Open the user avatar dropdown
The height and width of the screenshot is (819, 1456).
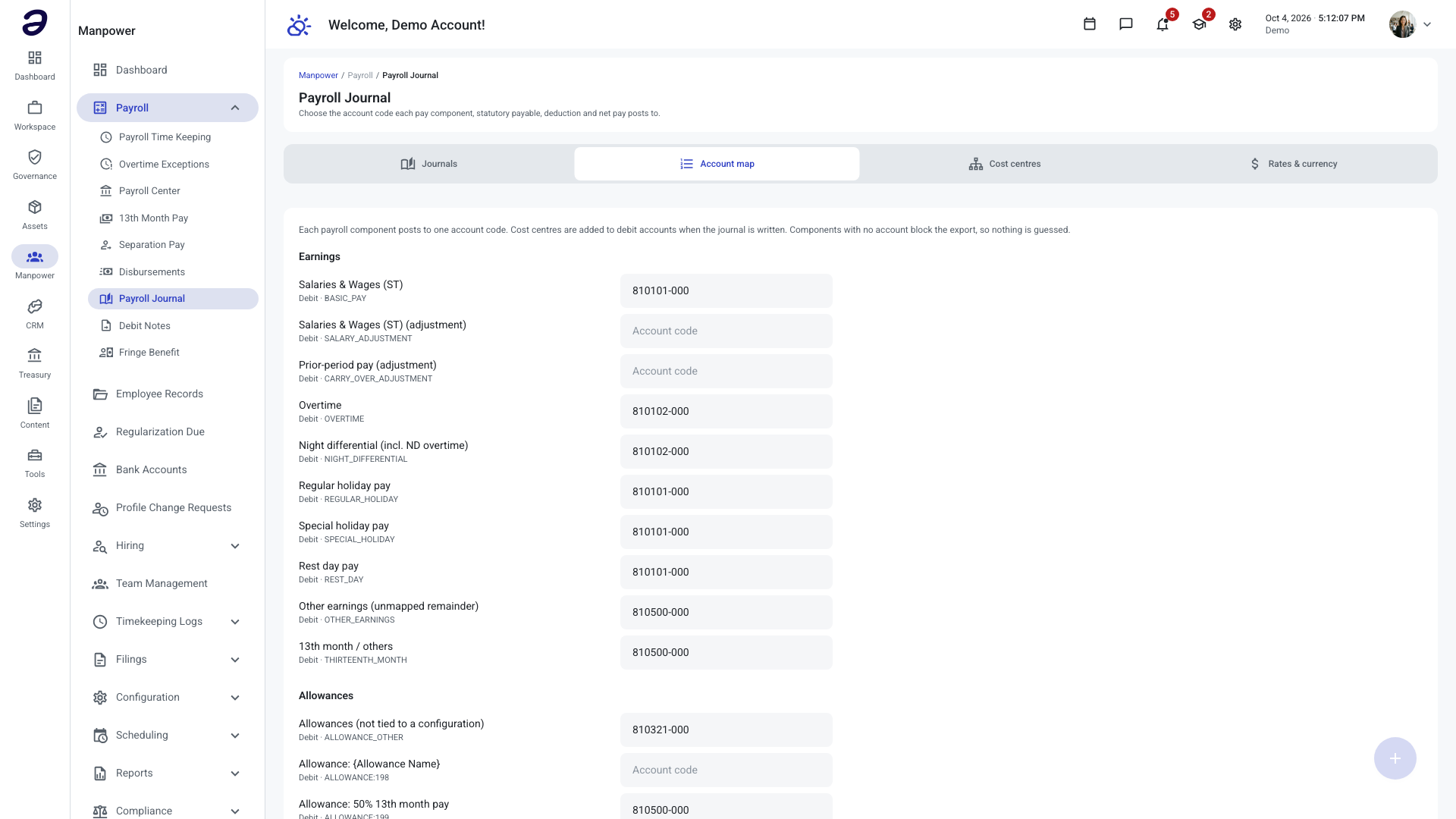pos(1410,24)
